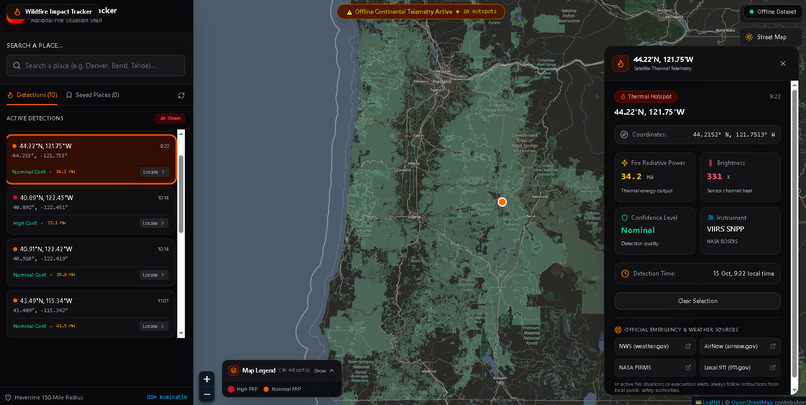Click the details panel scrollbar
The height and width of the screenshot is (405, 806).
(x=795, y=235)
